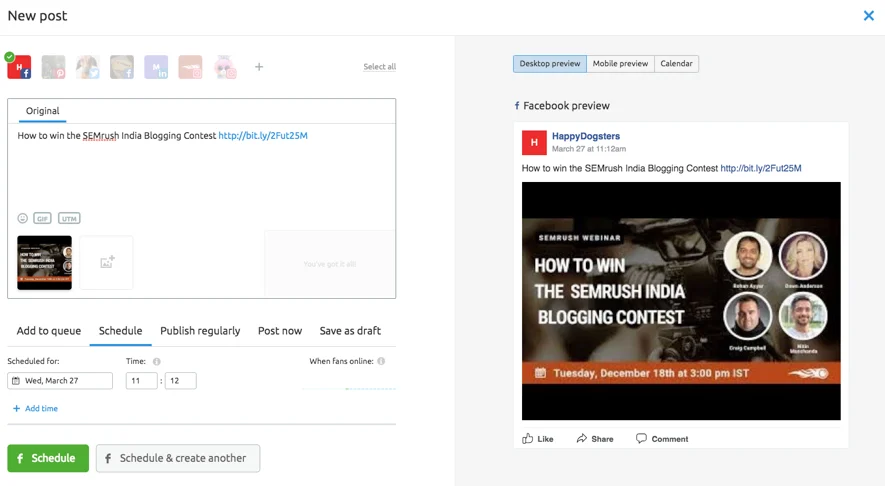
Task: Select the Pinterest profile icon
Action: tap(54, 67)
